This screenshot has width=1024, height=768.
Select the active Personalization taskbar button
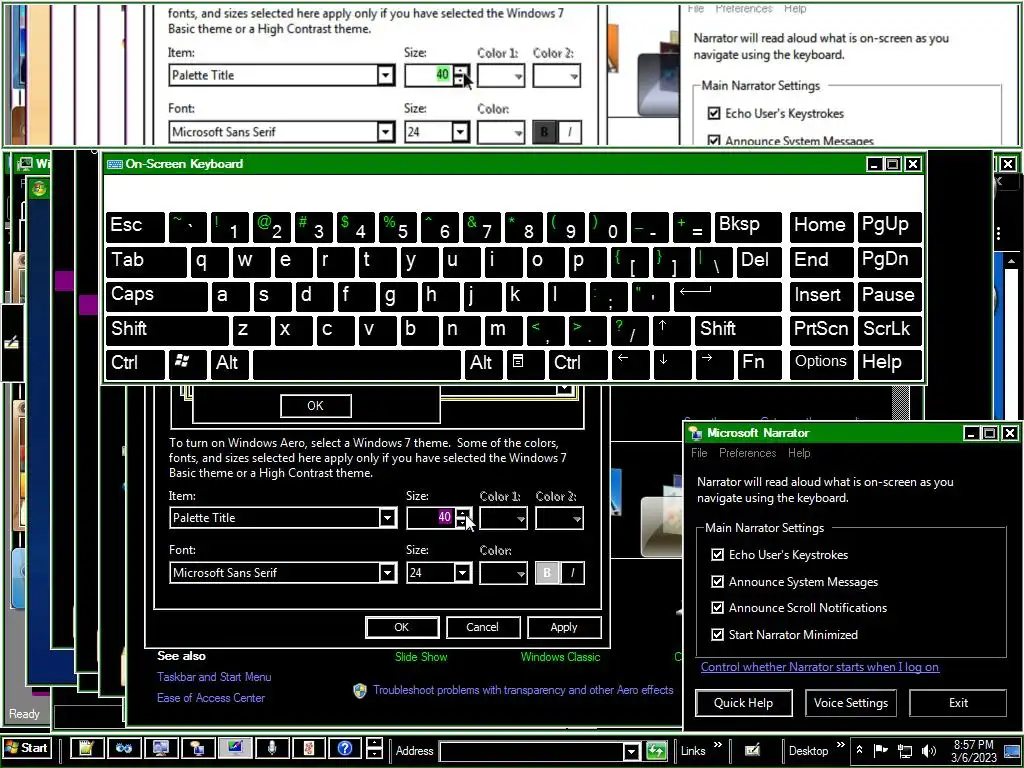234,749
